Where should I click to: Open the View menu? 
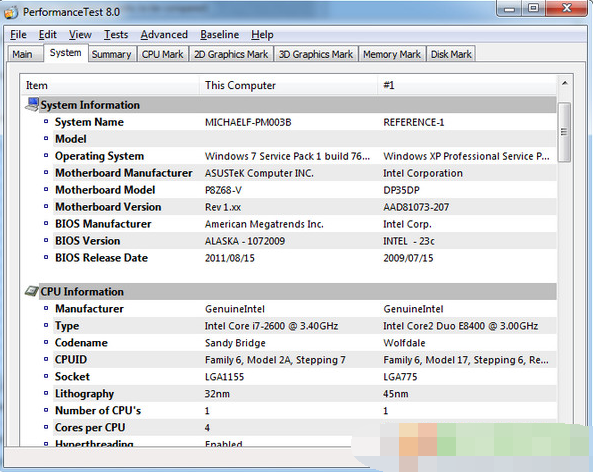80,35
